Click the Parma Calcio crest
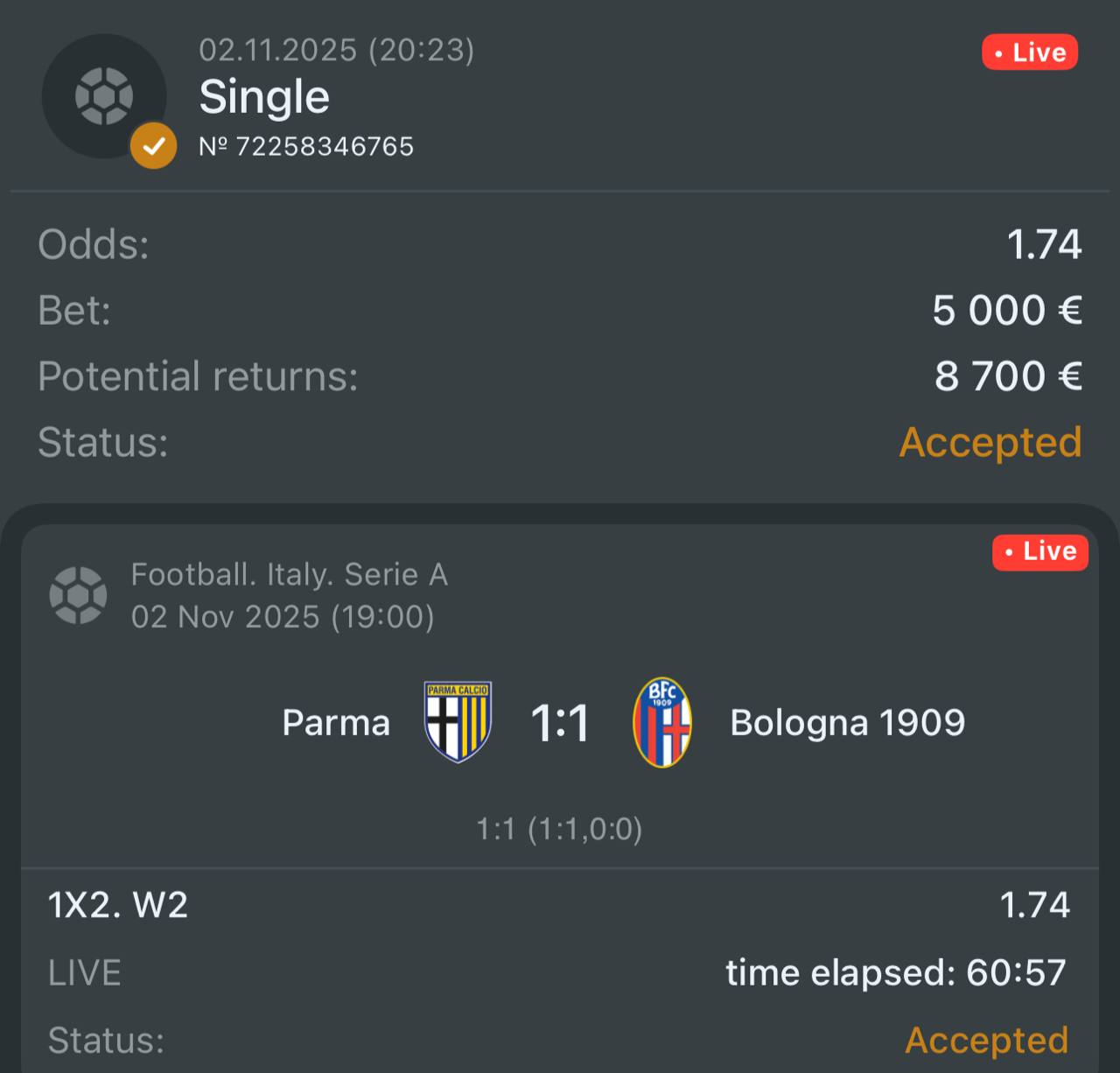1120x1073 pixels. 458,722
